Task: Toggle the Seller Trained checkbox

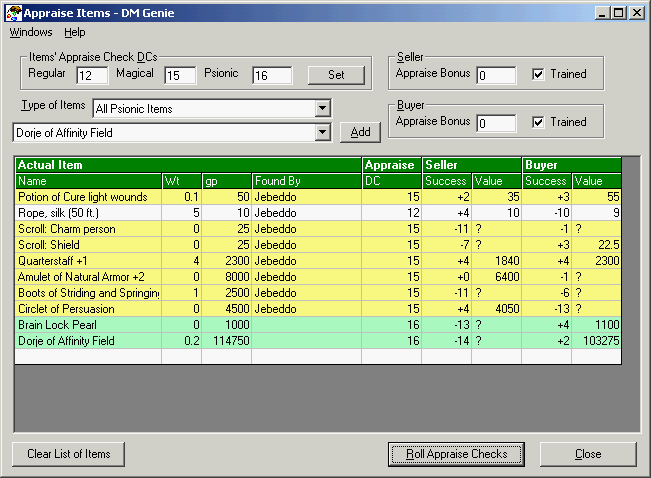Action: coord(538,74)
